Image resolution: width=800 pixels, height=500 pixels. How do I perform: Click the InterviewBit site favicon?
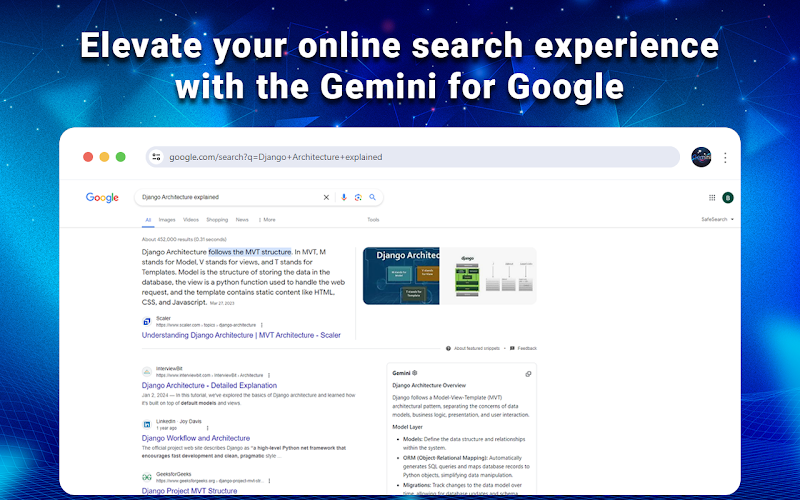click(147, 371)
